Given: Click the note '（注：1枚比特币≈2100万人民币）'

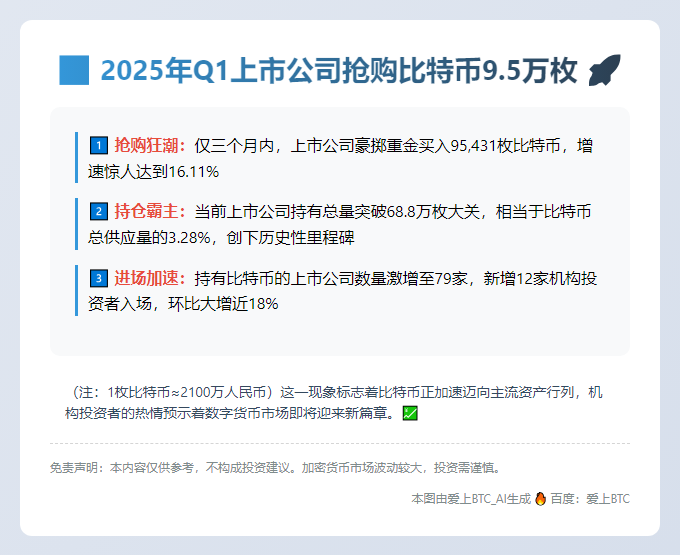Looking at the screenshot, I should [x=173, y=392].
